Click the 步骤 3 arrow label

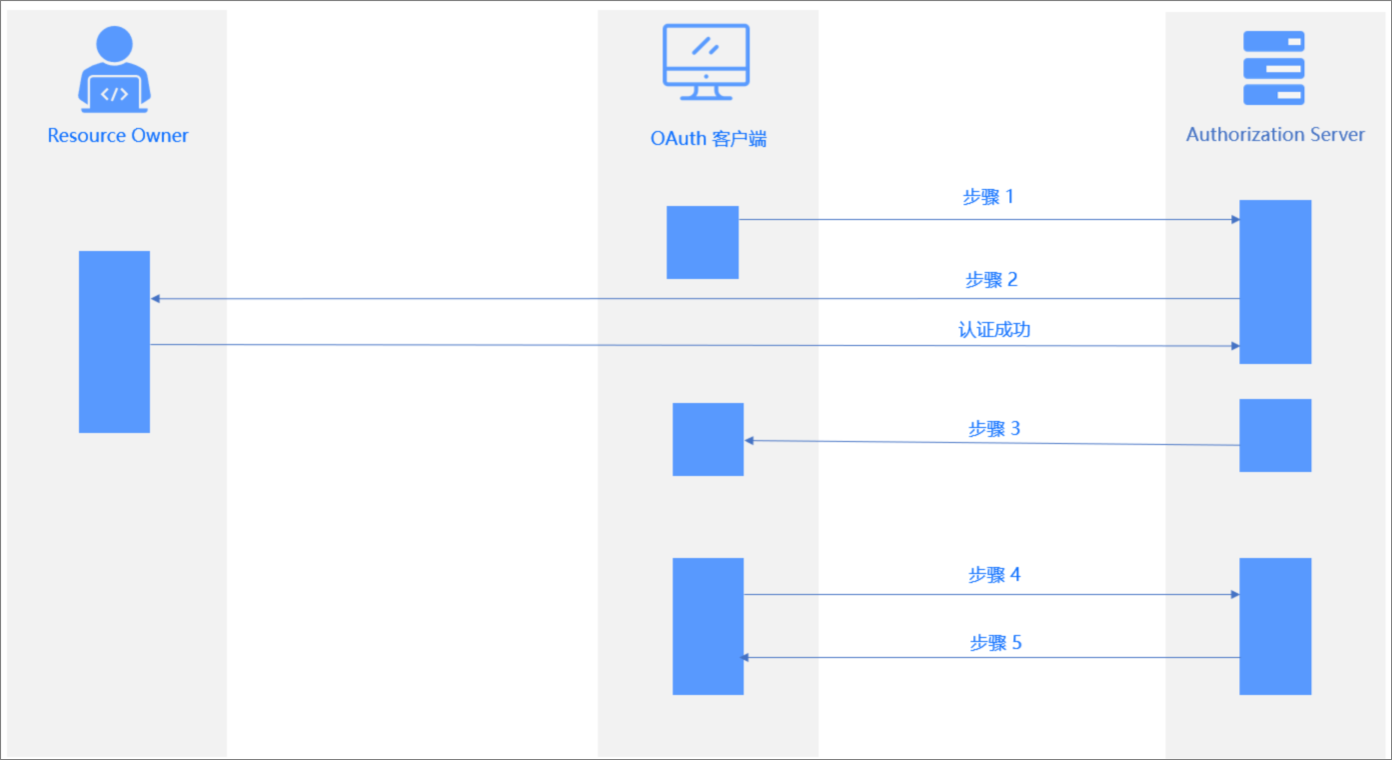(x=994, y=429)
